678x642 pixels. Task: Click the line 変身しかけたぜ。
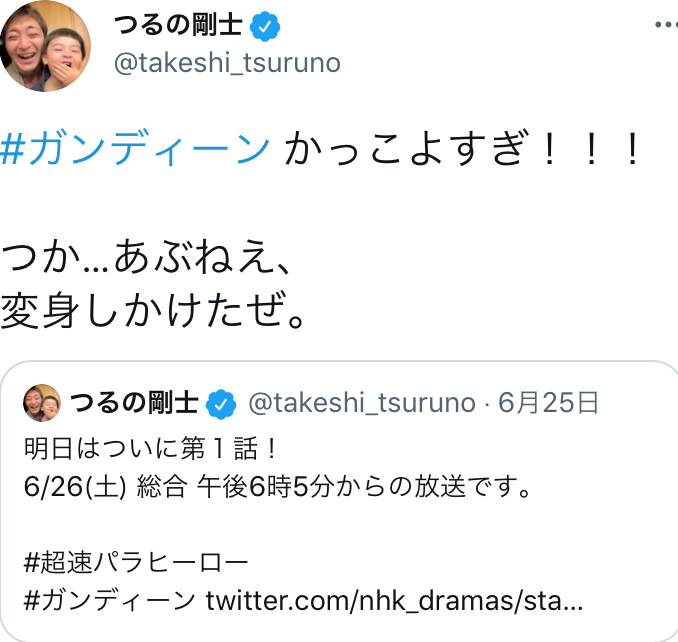point(153,311)
